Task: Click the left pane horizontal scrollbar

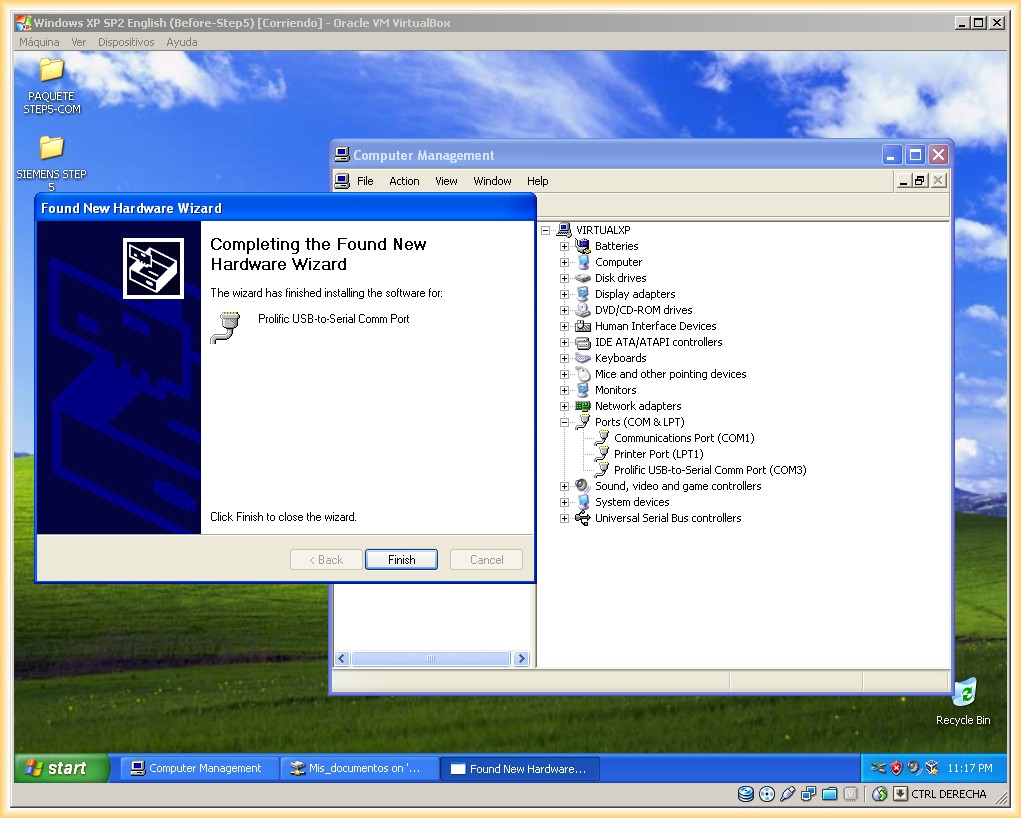Action: pyautogui.click(x=431, y=659)
